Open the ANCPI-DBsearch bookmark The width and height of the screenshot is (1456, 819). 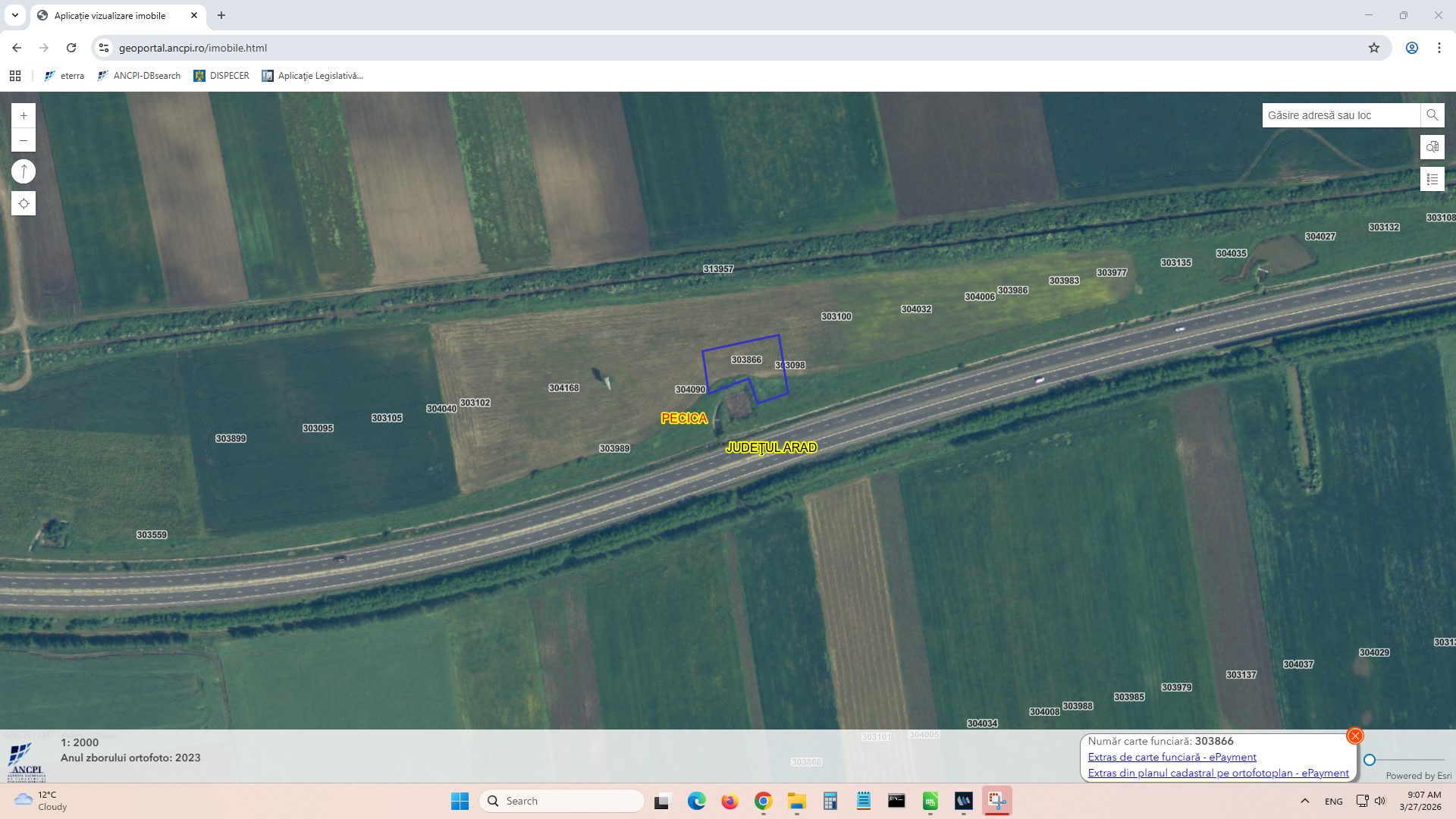[139, 76]
